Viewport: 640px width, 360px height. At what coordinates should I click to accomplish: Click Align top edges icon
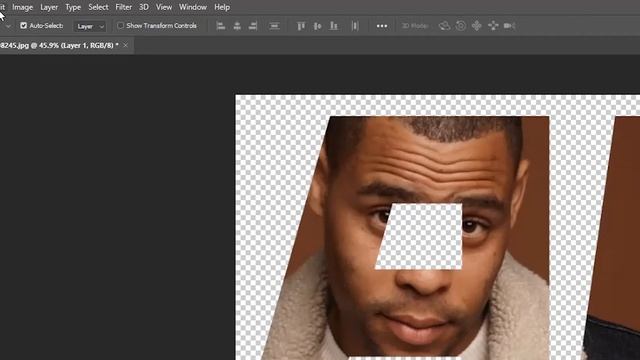pos(301,26)
